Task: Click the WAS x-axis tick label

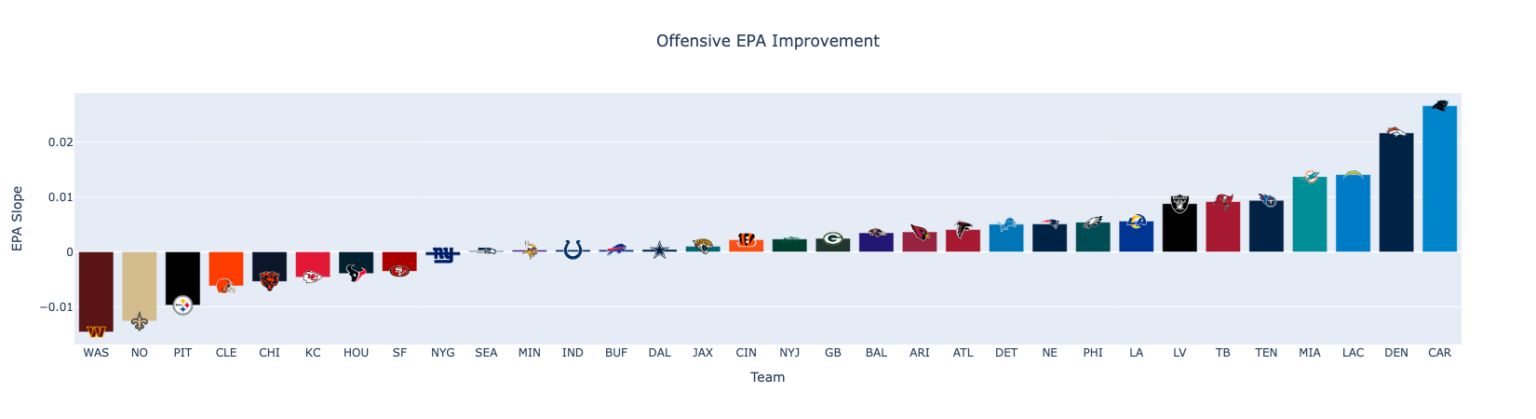Action: (96, 353)
